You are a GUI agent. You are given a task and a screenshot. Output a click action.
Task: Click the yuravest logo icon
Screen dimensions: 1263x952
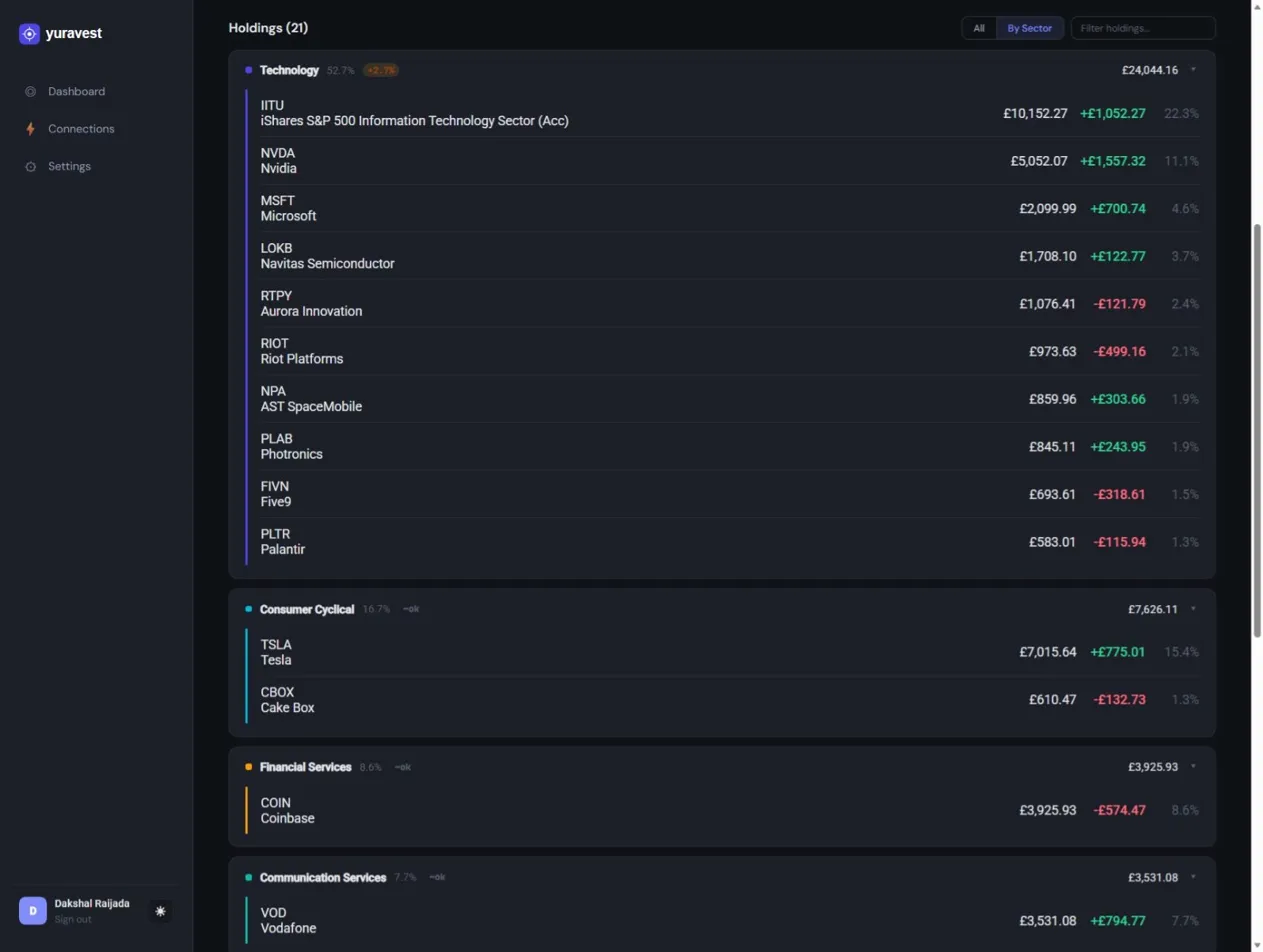pyautogui.click(x=29, y=34)
